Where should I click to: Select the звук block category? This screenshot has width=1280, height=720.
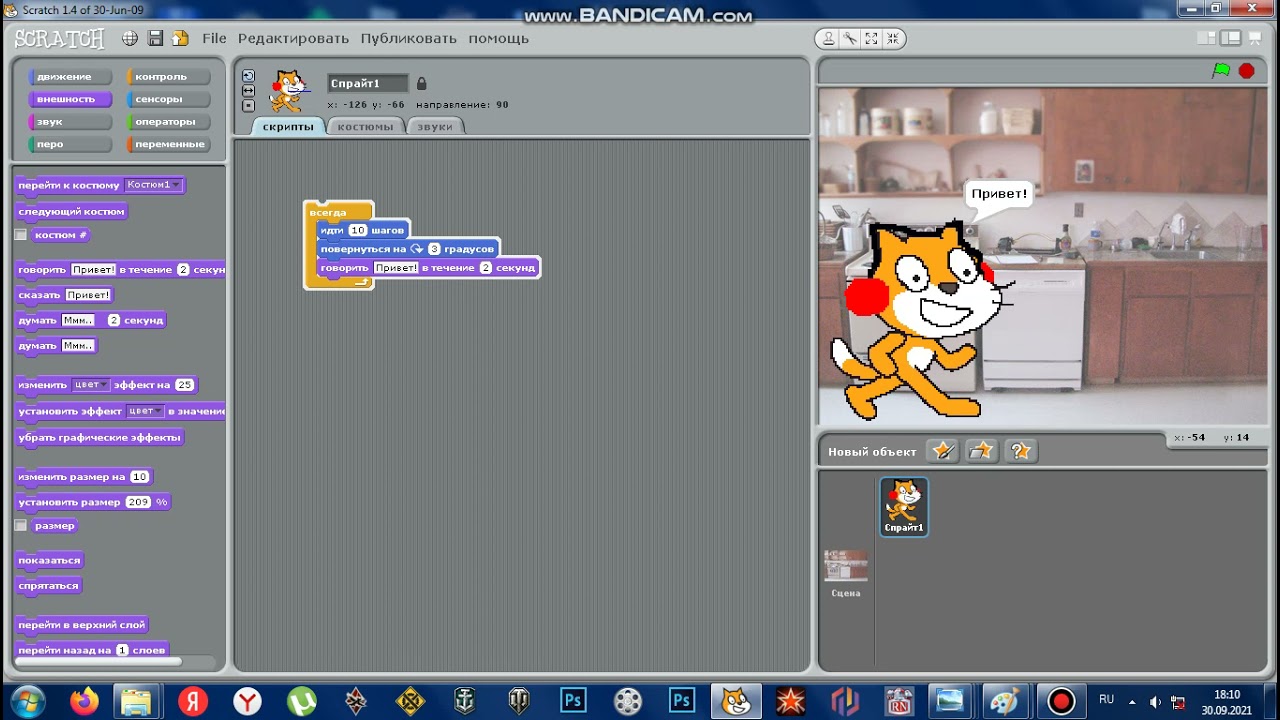click(69, 122)
